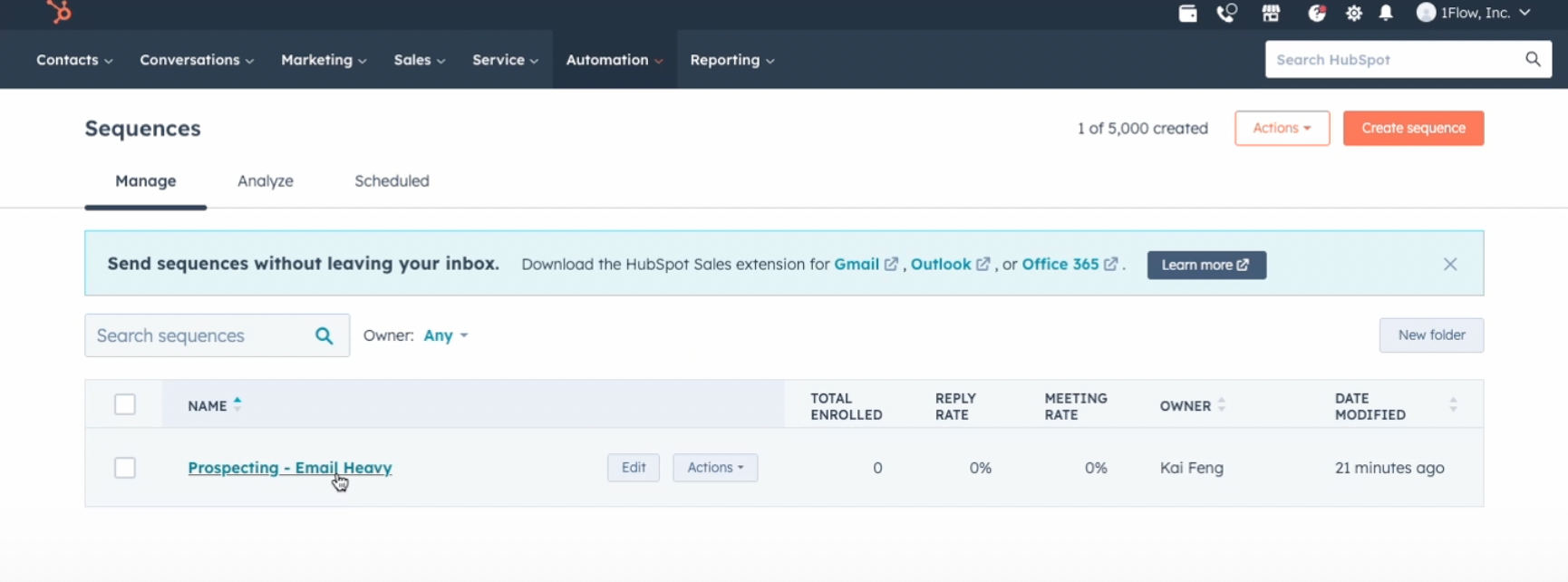
Task: Sort by the Owner column arrows
Action: [x=1222, y=404]
